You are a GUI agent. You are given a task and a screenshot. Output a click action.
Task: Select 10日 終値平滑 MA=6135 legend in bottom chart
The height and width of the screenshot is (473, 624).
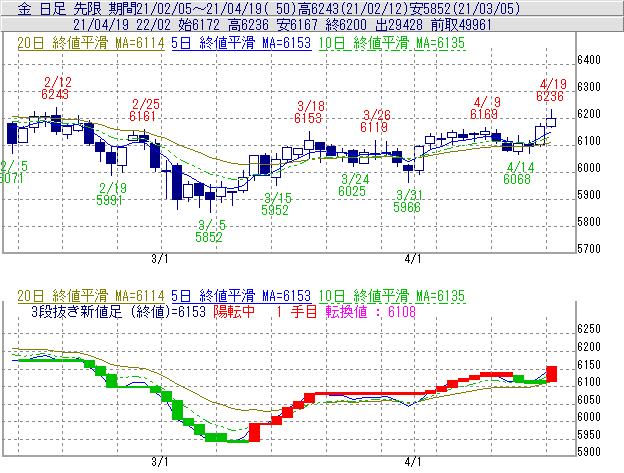(392, 296)
